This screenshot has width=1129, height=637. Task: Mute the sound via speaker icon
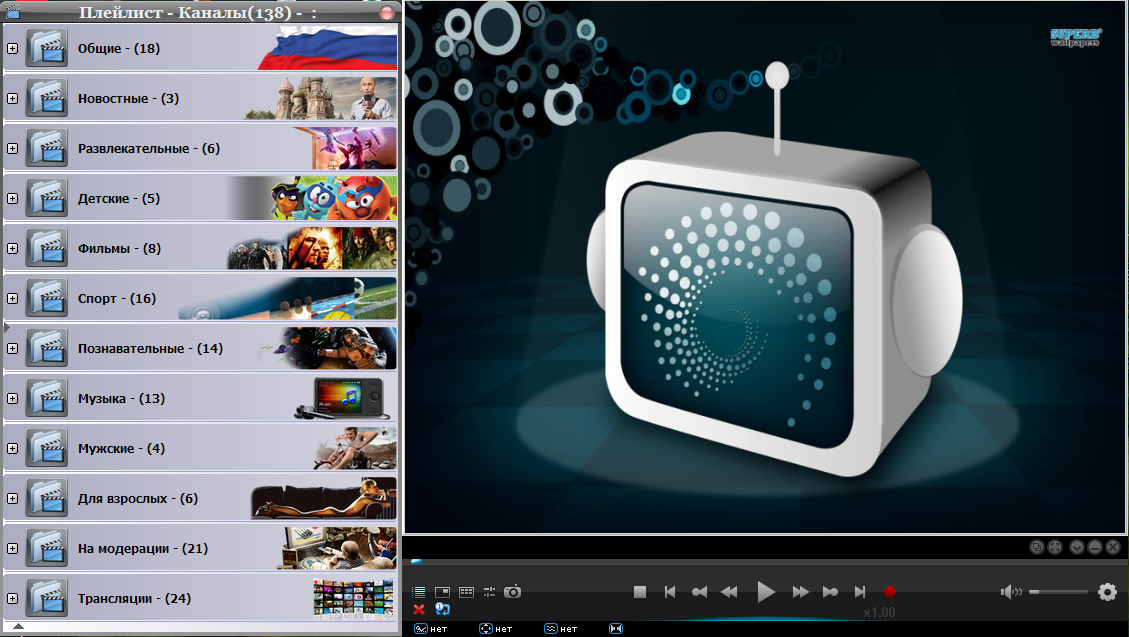pyautogui.click(x=1011, y=592)
